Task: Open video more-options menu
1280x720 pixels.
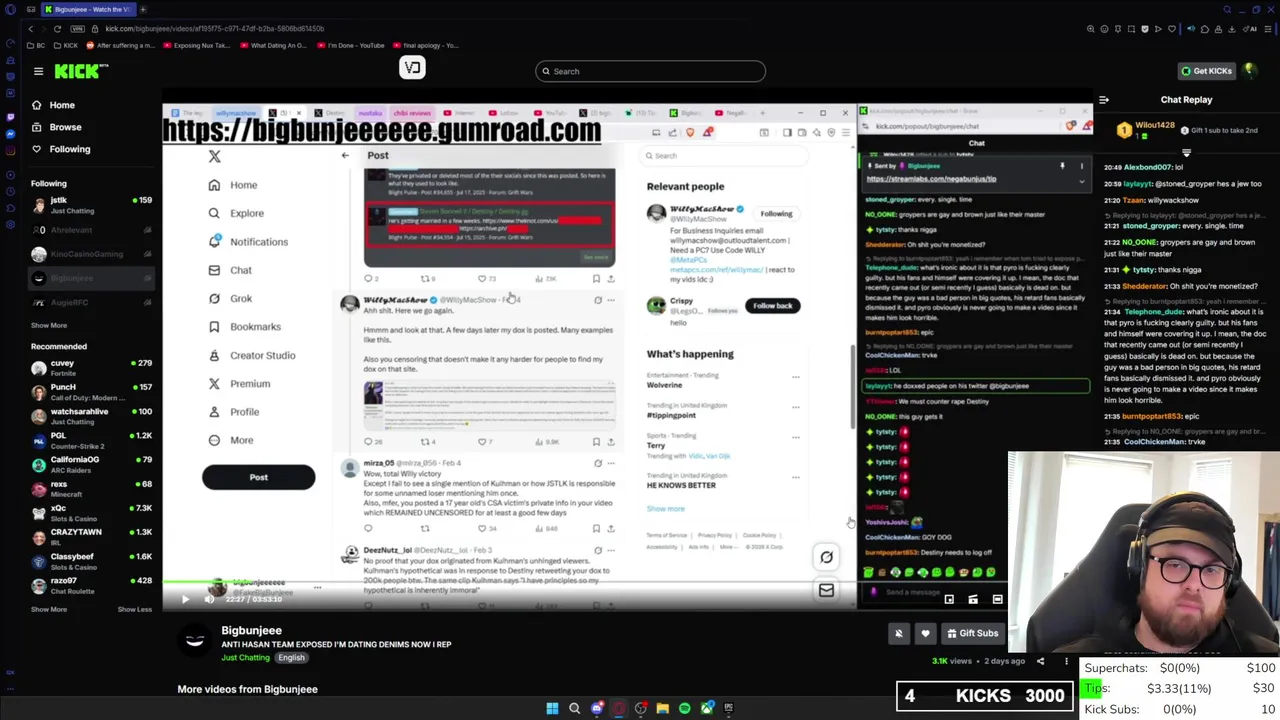Action: point(1066,661)
